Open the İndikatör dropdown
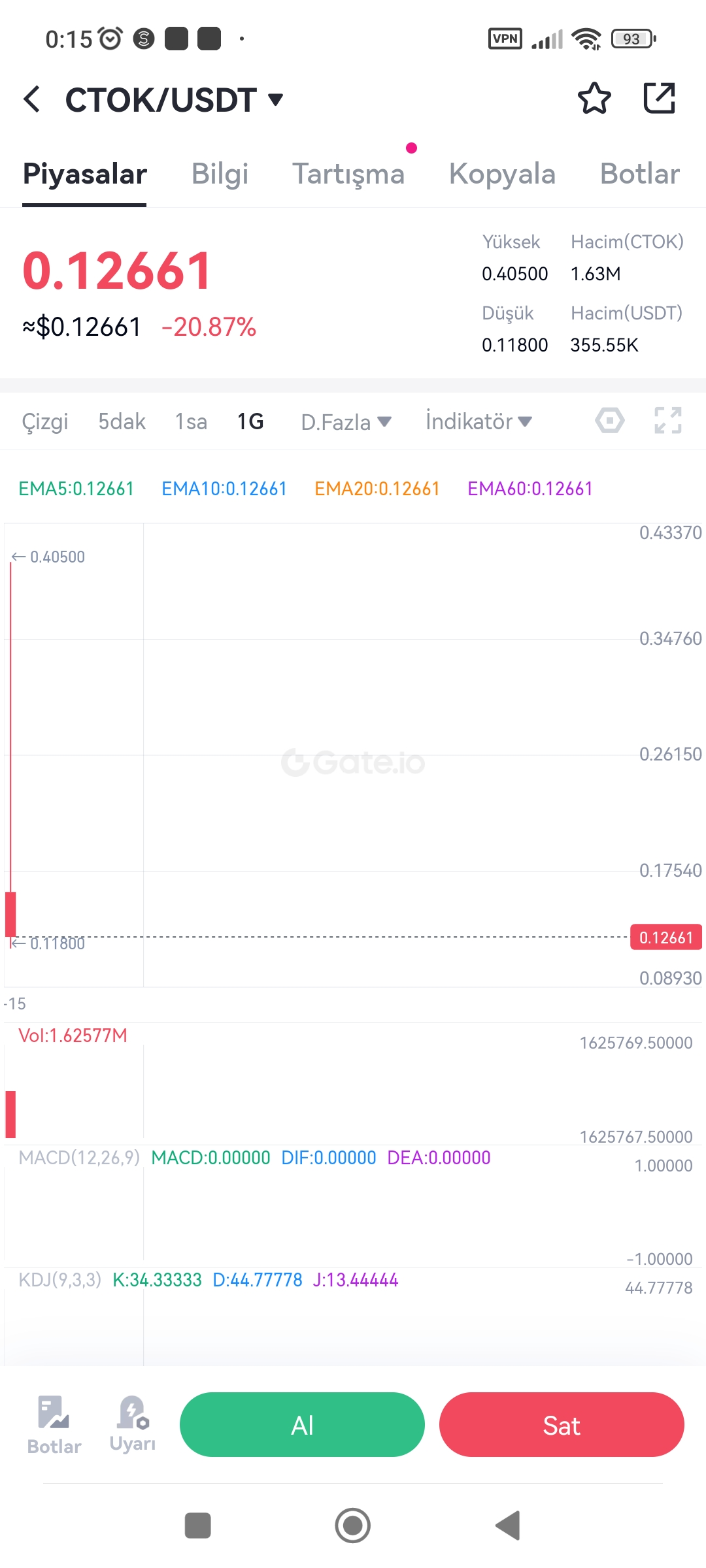Image resolution: width=706 pixels, height=1568 pixels. click(479, 421)
